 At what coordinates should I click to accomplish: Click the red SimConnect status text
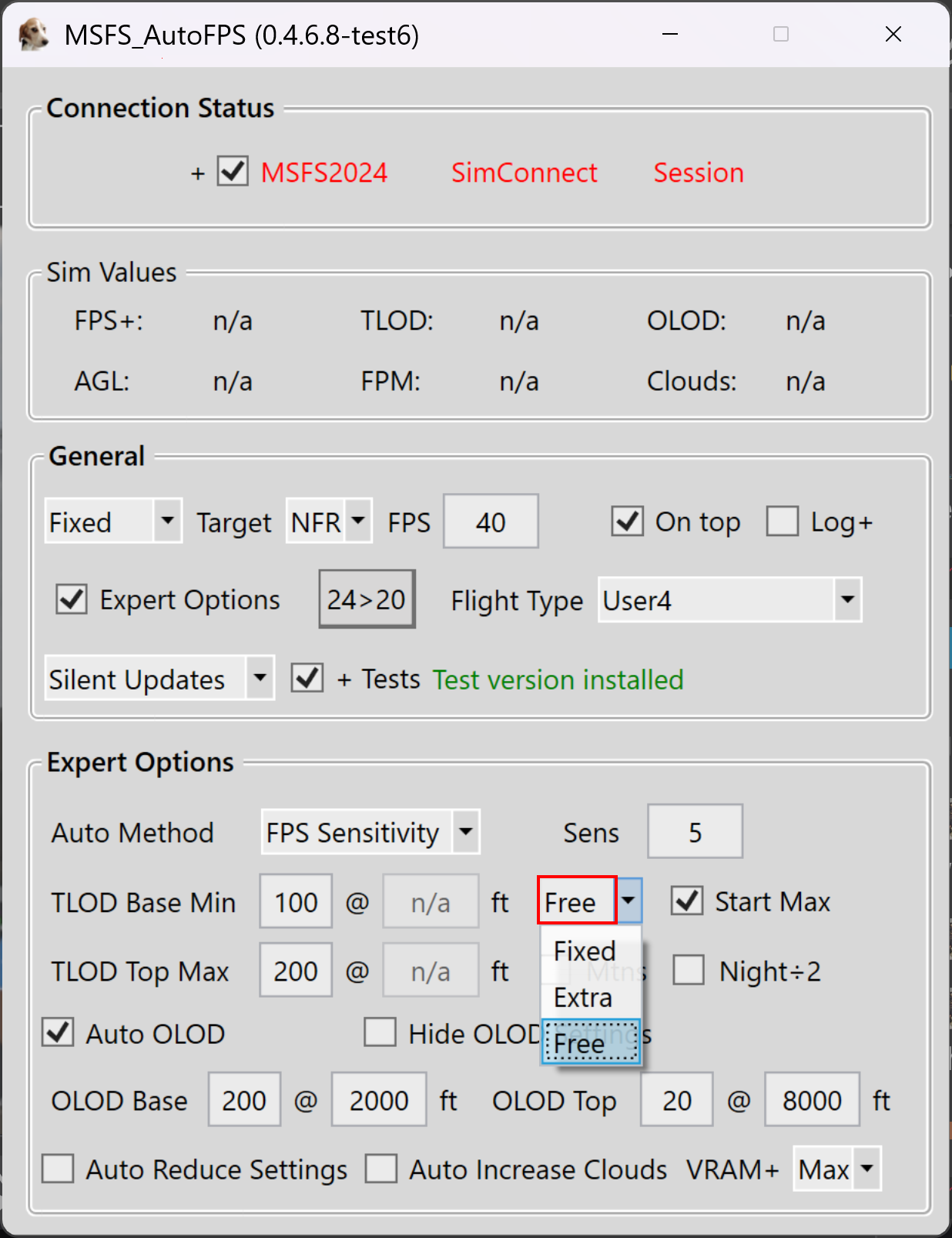(525, 173)
